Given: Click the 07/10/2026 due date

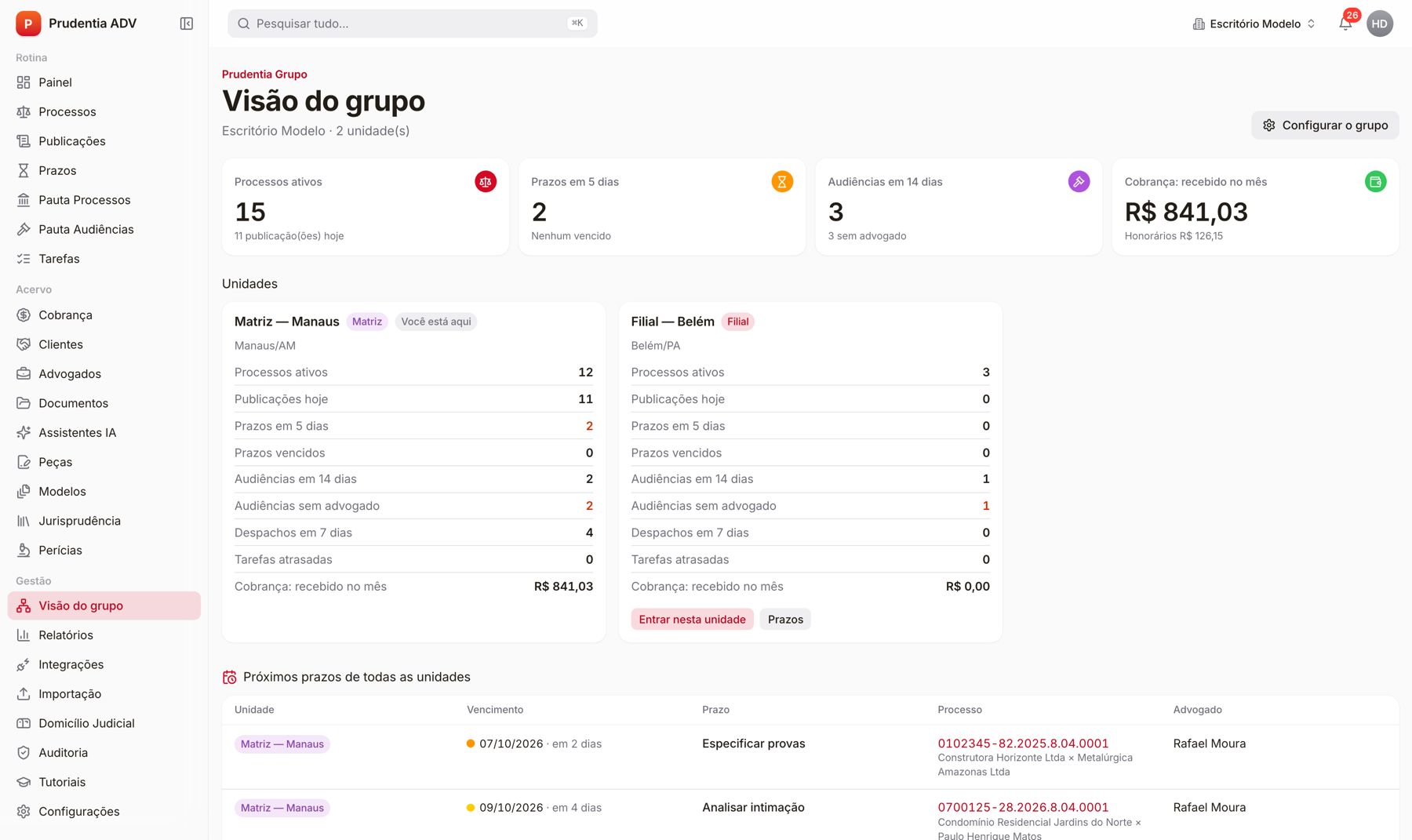Looking at the screenshot, I should click(x=511, y=744).
